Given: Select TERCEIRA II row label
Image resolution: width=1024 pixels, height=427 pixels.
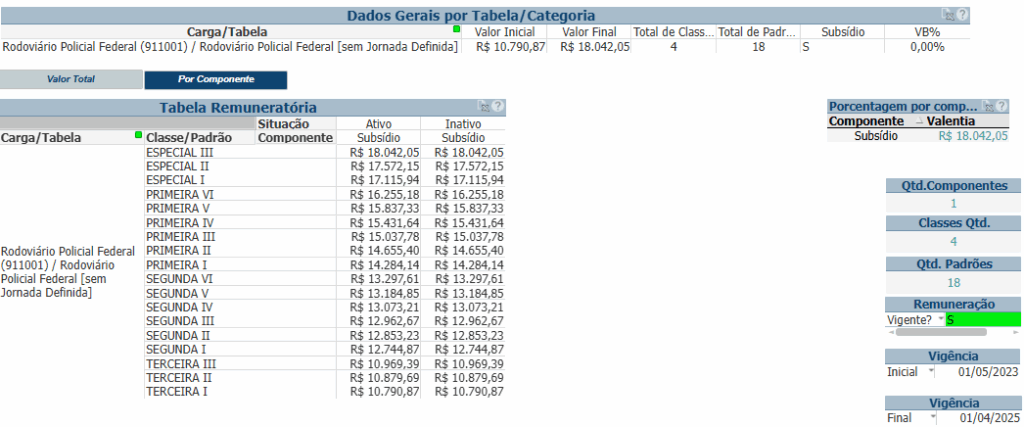Looking at the screenshot, I should click(178, 377).
